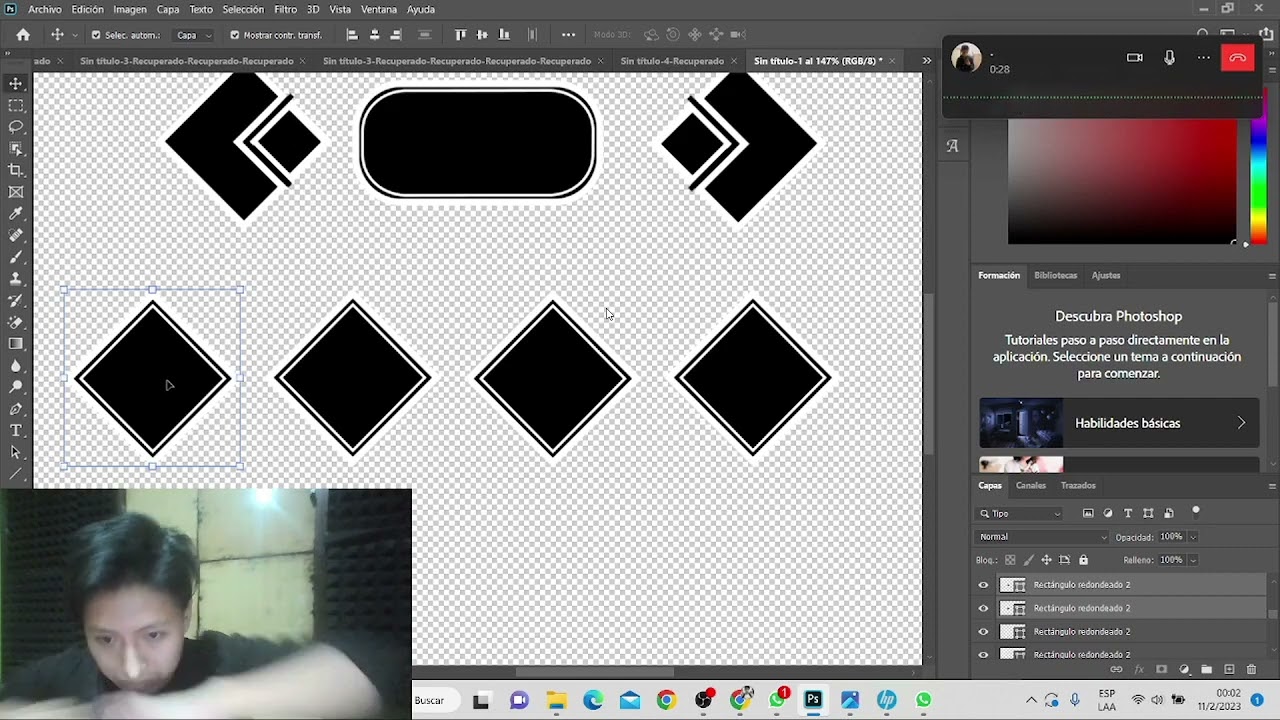Image resolution: width=1280 pixels, height=720 pixels.
Task: Open the Capas panel menu
Action: 1272,486
